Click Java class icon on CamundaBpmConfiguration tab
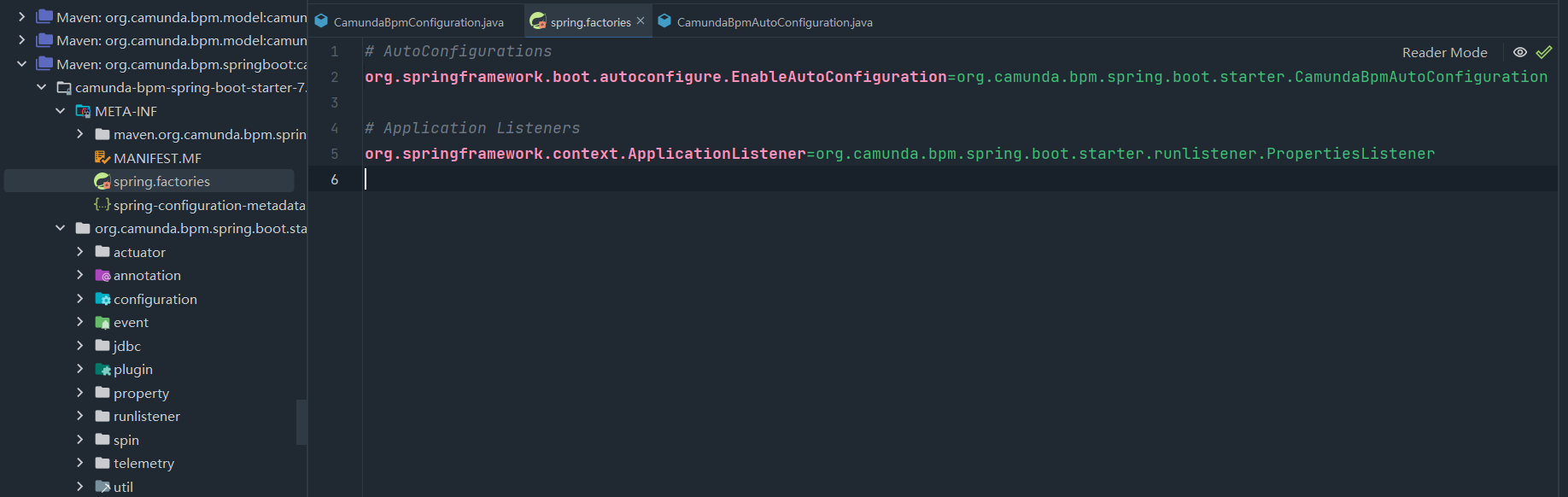Image resolution: width=1568 pixels, height=497 pixels. pos(321,21)
